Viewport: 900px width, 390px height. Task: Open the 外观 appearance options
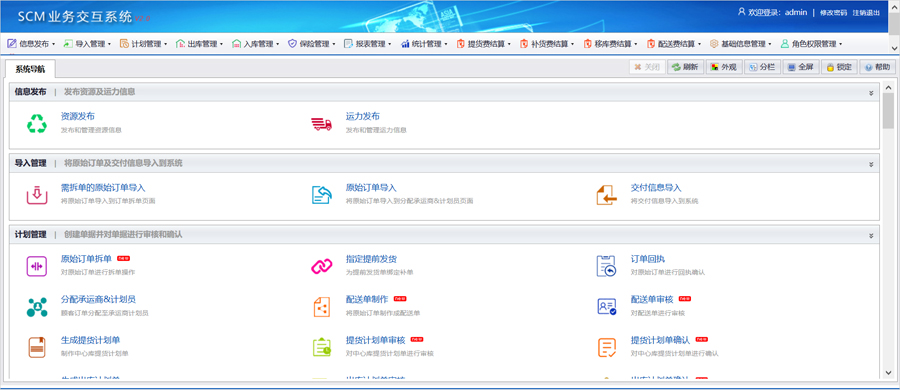724,67
